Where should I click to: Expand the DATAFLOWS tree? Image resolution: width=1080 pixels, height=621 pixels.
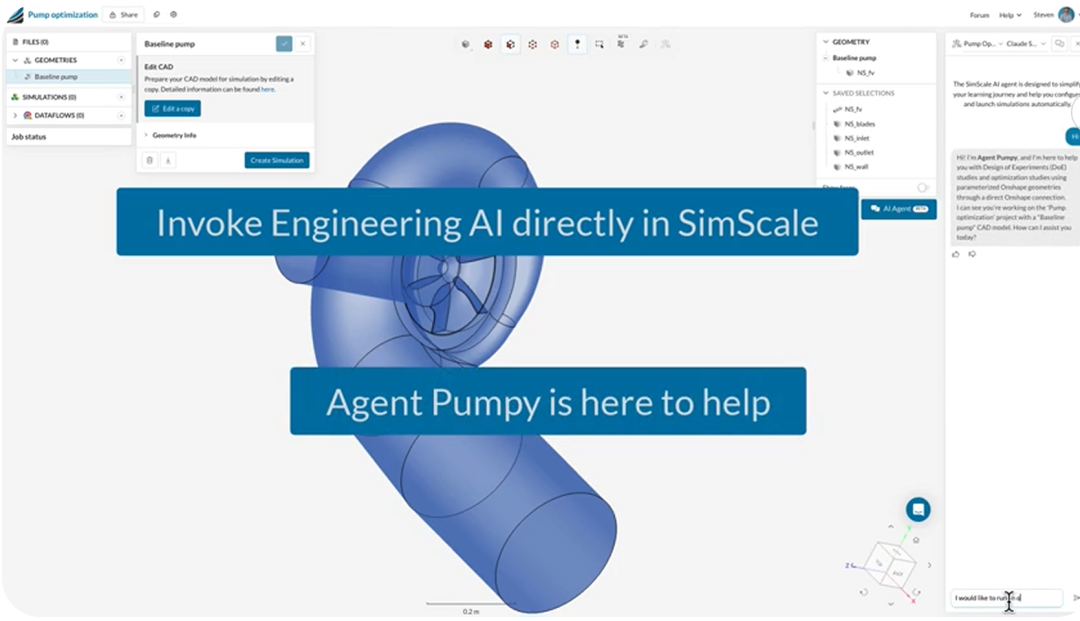(15, 116)
